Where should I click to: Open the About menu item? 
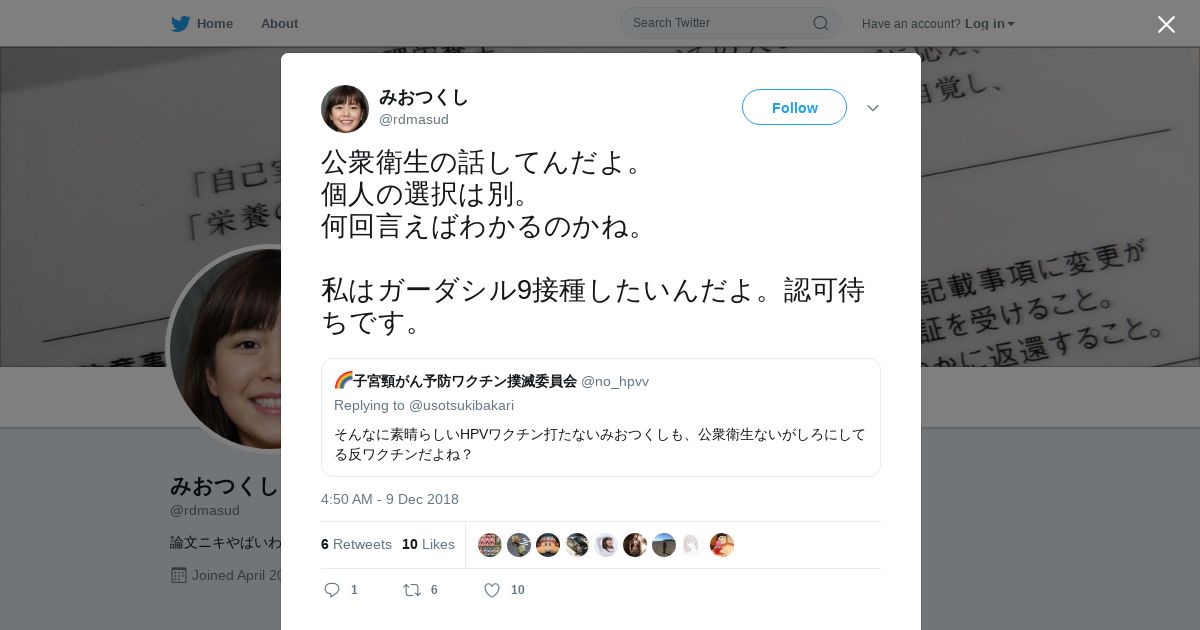click(x=279, y=23)
